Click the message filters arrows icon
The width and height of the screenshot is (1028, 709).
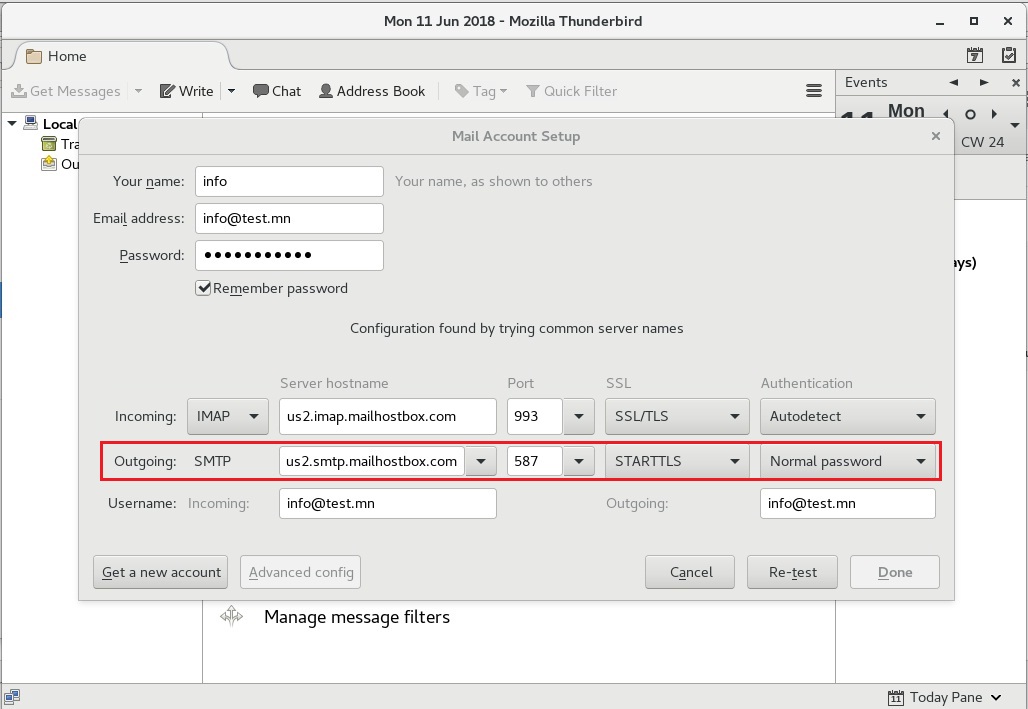coord(231,616)
